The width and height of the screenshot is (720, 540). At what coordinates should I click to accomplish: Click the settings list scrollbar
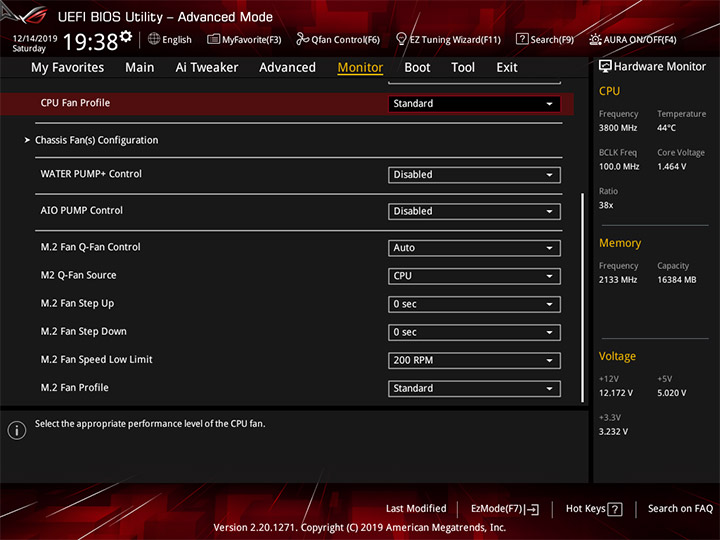pos(583,298)
